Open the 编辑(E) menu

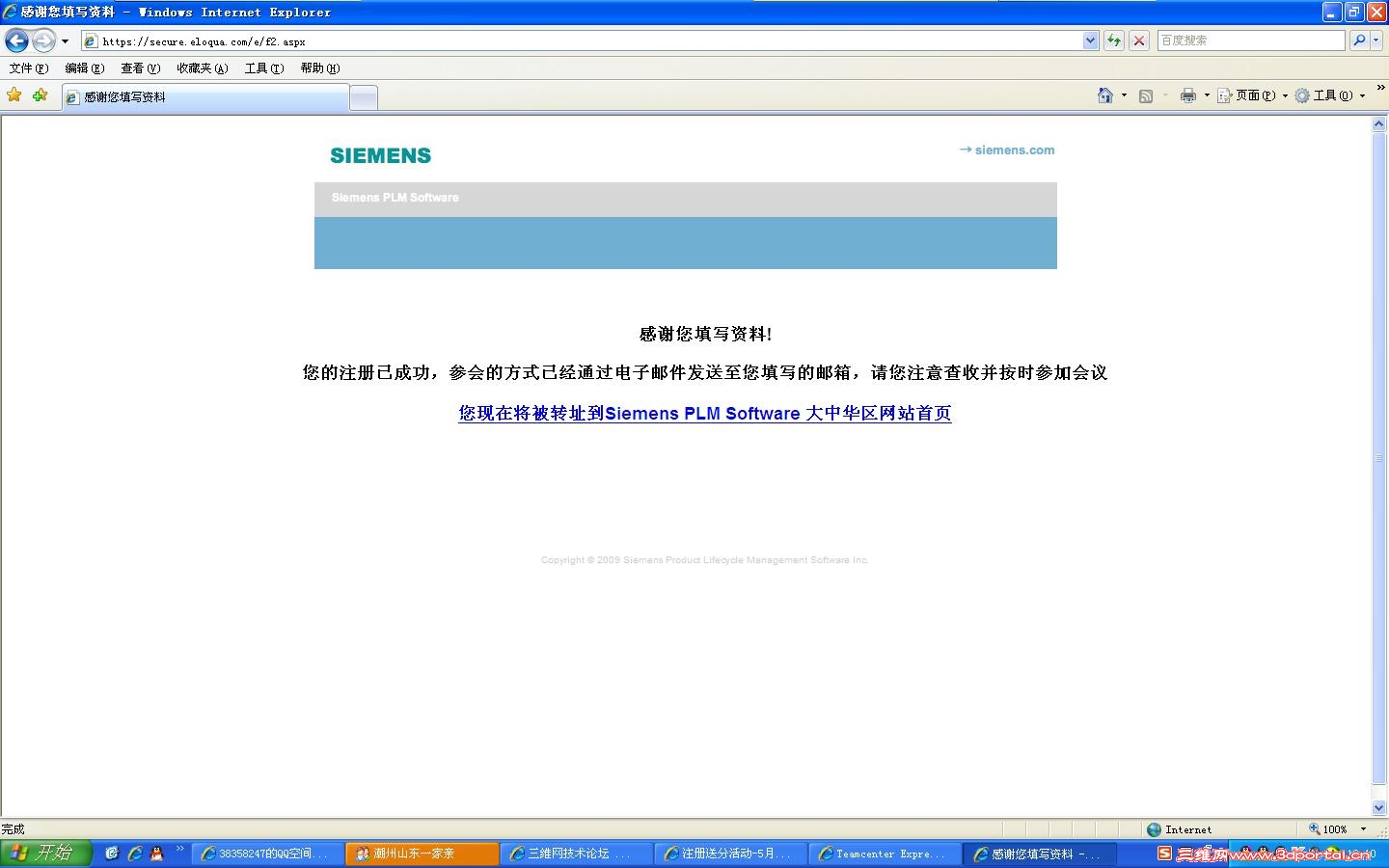pos(85,68)
